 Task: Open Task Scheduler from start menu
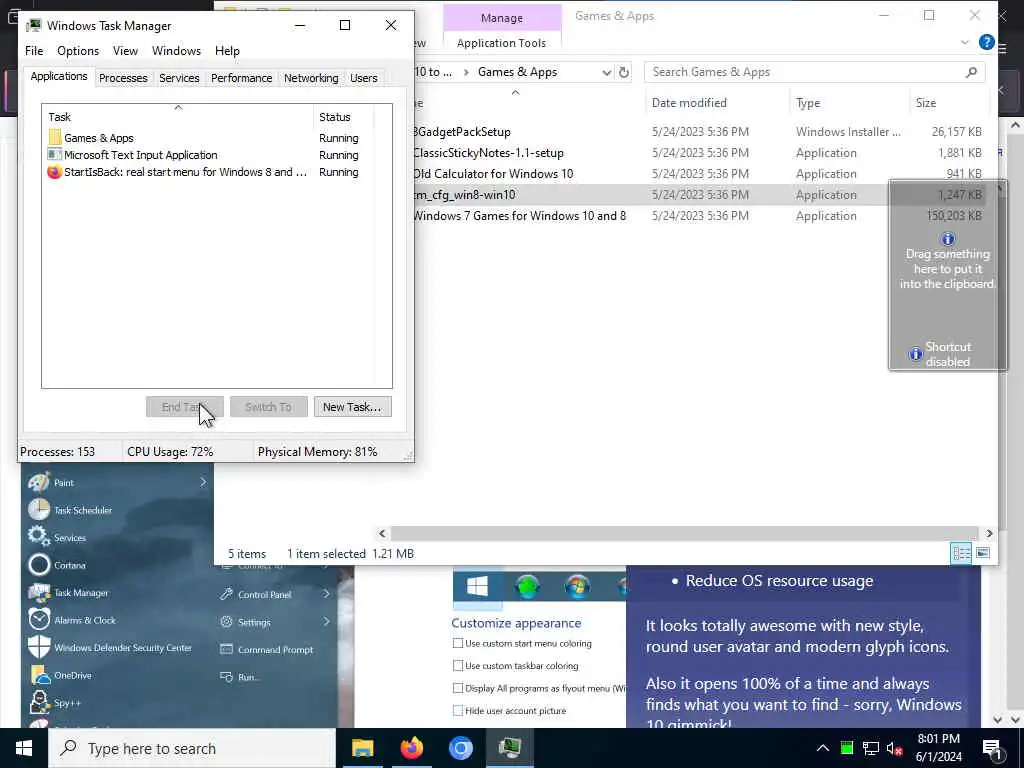click(83, 510)
